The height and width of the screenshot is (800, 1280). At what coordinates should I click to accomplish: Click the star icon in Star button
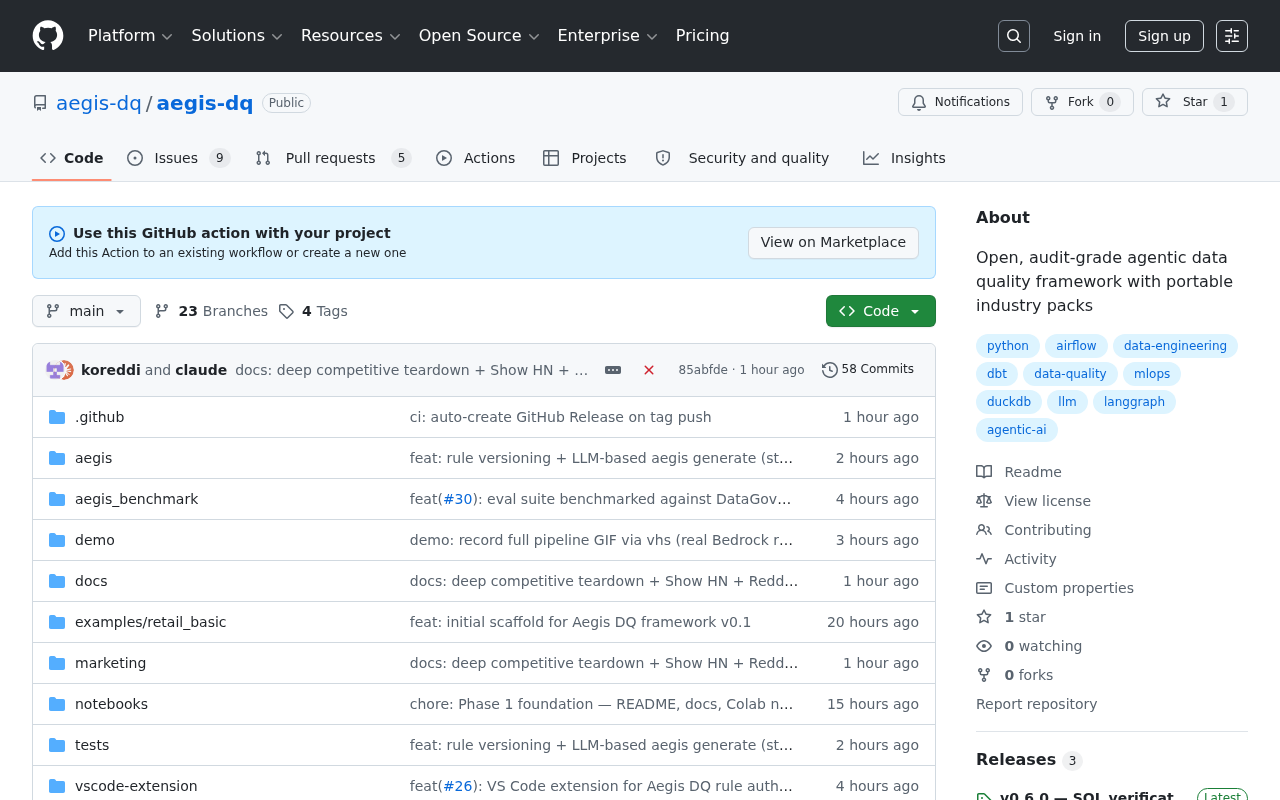click(x=1163, y=102)
